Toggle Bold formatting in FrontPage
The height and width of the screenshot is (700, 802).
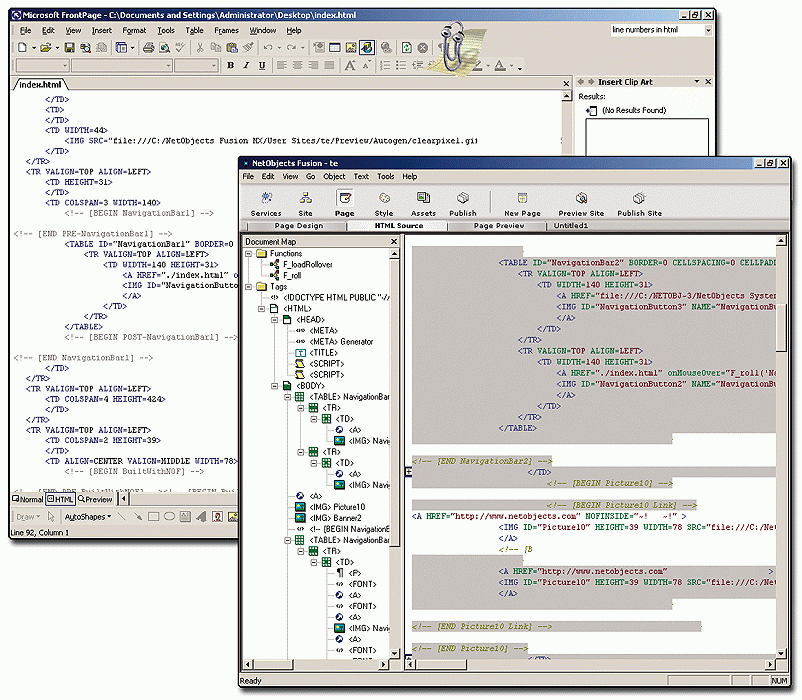click(230, 65)
